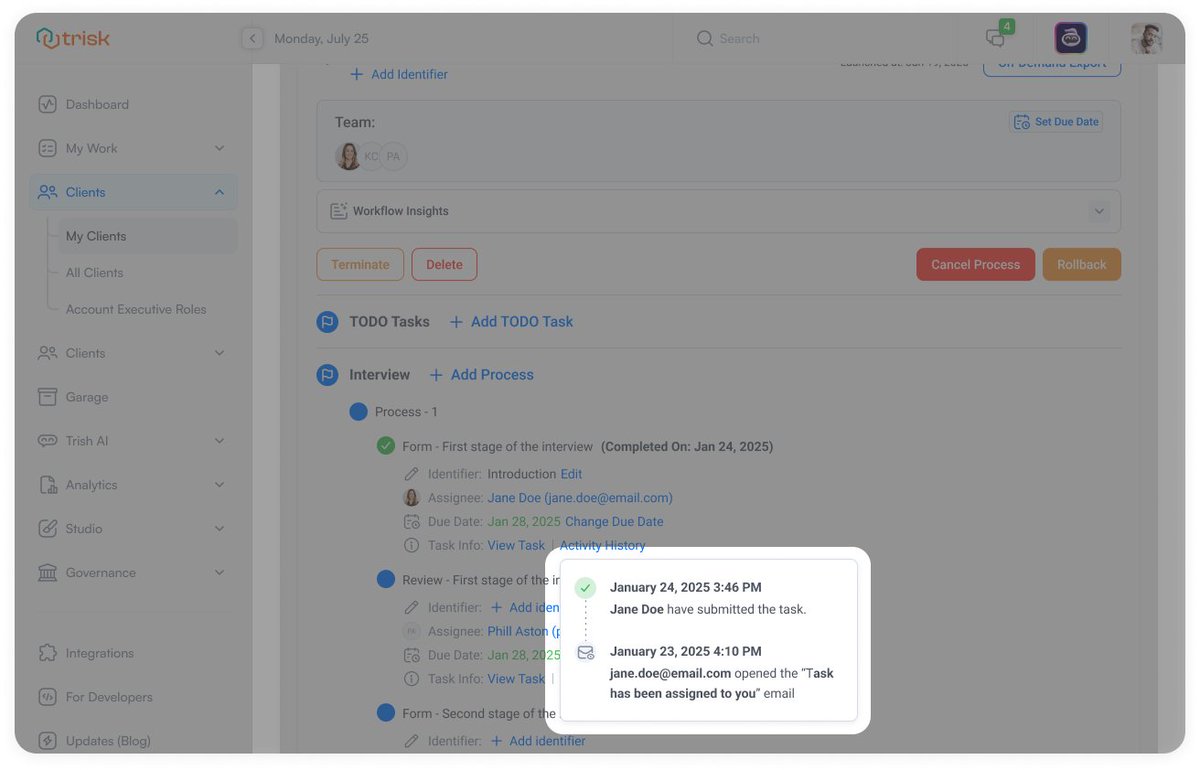
Task: Open the notifications bell
Action: pyautogui.click(x=994, y=37)
